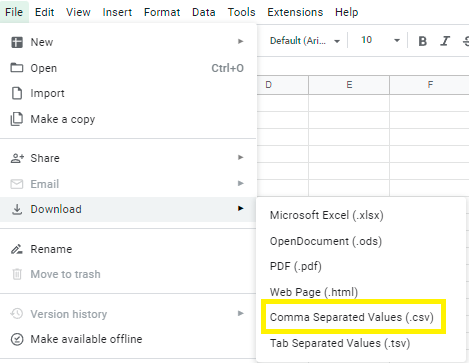Click the New spreadsheet icon
The height and width of the screenshot is (363, 469).
pyautogui.click(x=17, y=42)
